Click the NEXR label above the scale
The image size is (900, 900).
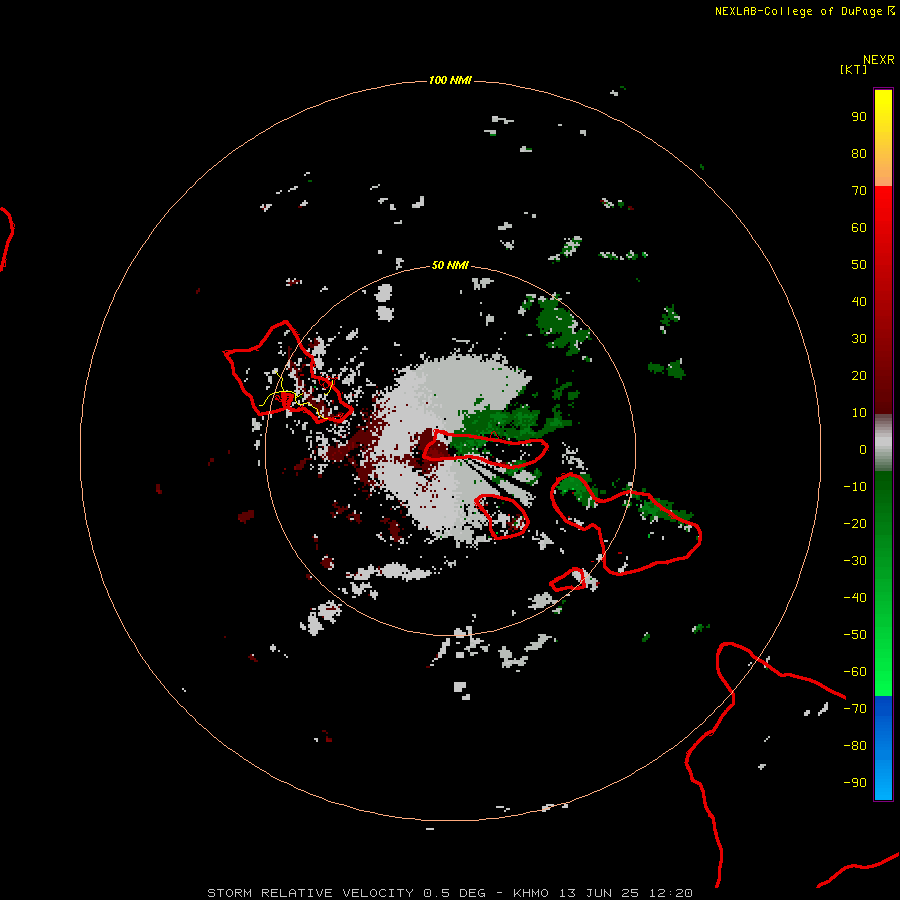[x=878, y=60]
